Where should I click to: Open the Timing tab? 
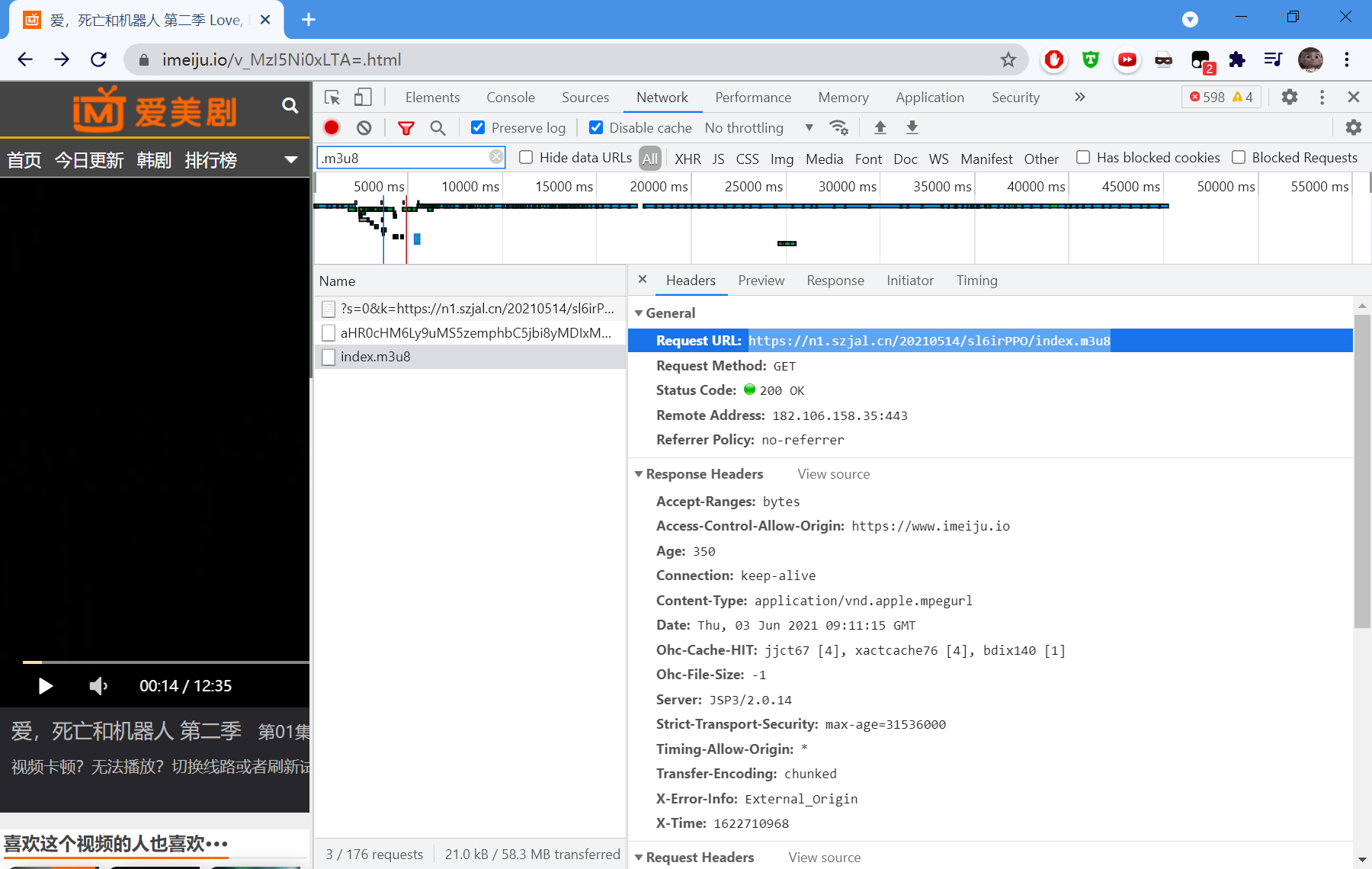click(x=976, y=281)
